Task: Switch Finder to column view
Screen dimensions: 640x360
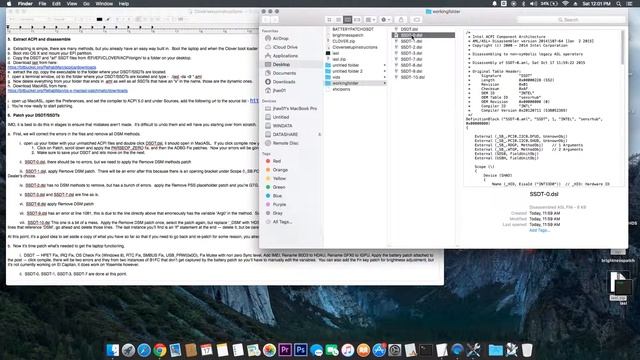Action: point(347,20)
